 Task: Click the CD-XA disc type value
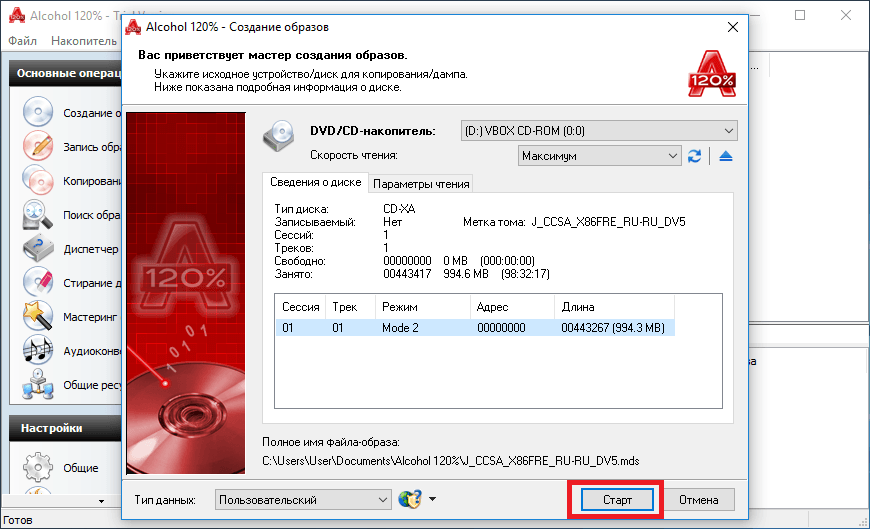[x=399, y=209]
